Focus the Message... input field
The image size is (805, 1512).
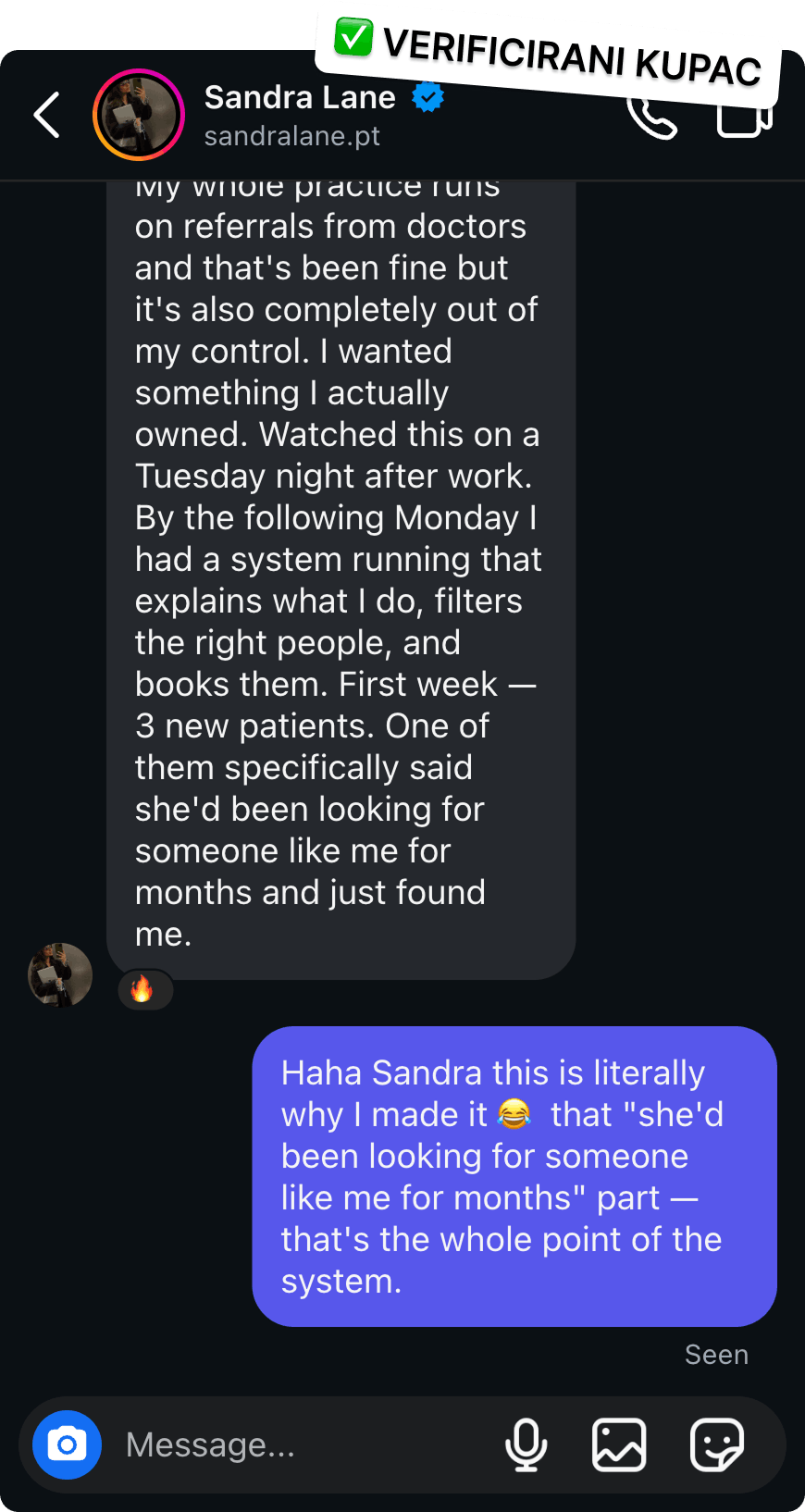(305, 1444)
